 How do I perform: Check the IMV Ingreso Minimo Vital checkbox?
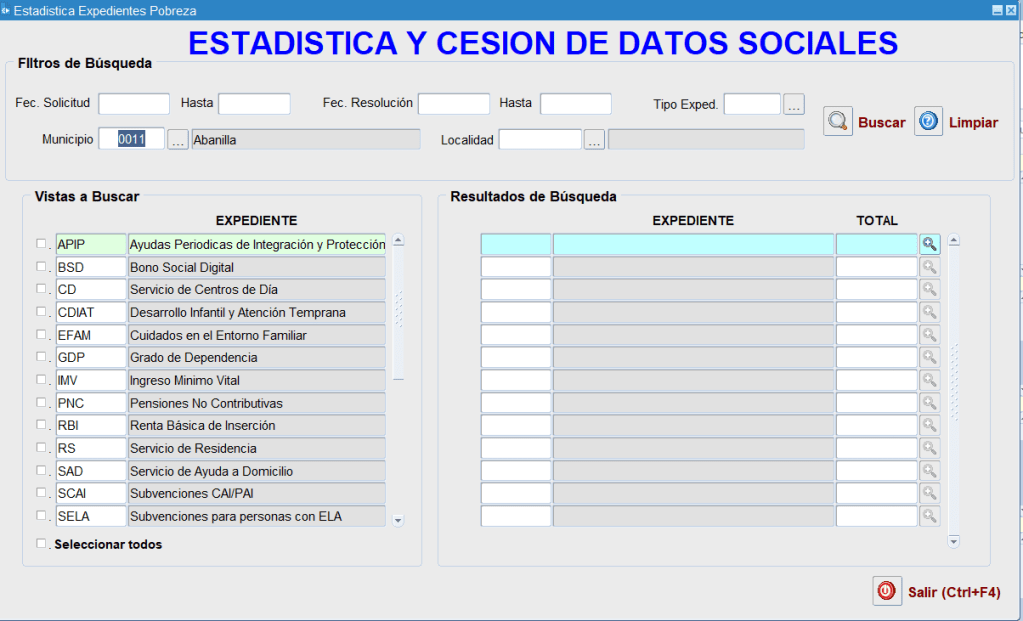(42, 380)
